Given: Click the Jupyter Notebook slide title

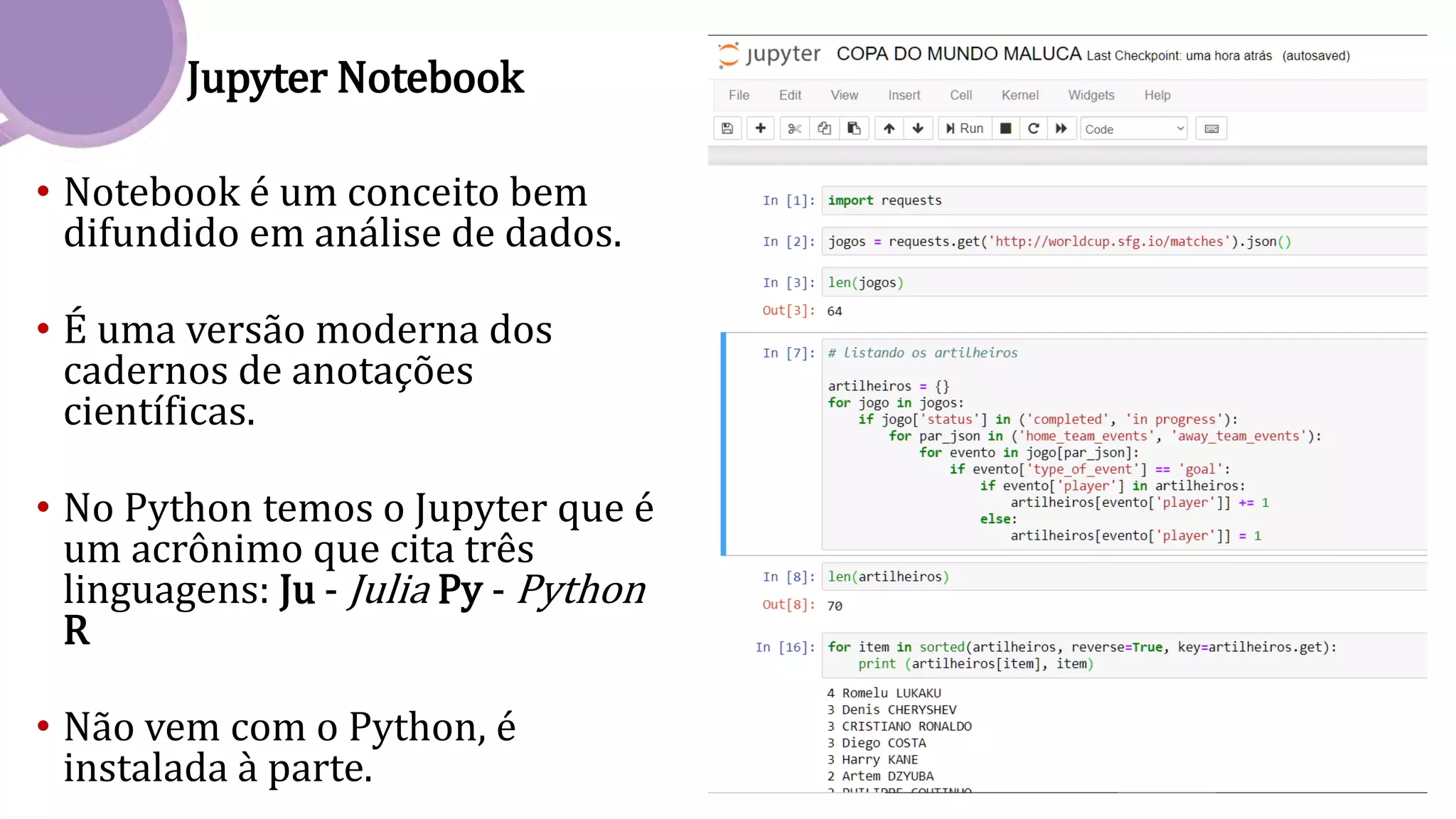Looking at the screenshot, I should pyautogui.click(x=355, y=78).
